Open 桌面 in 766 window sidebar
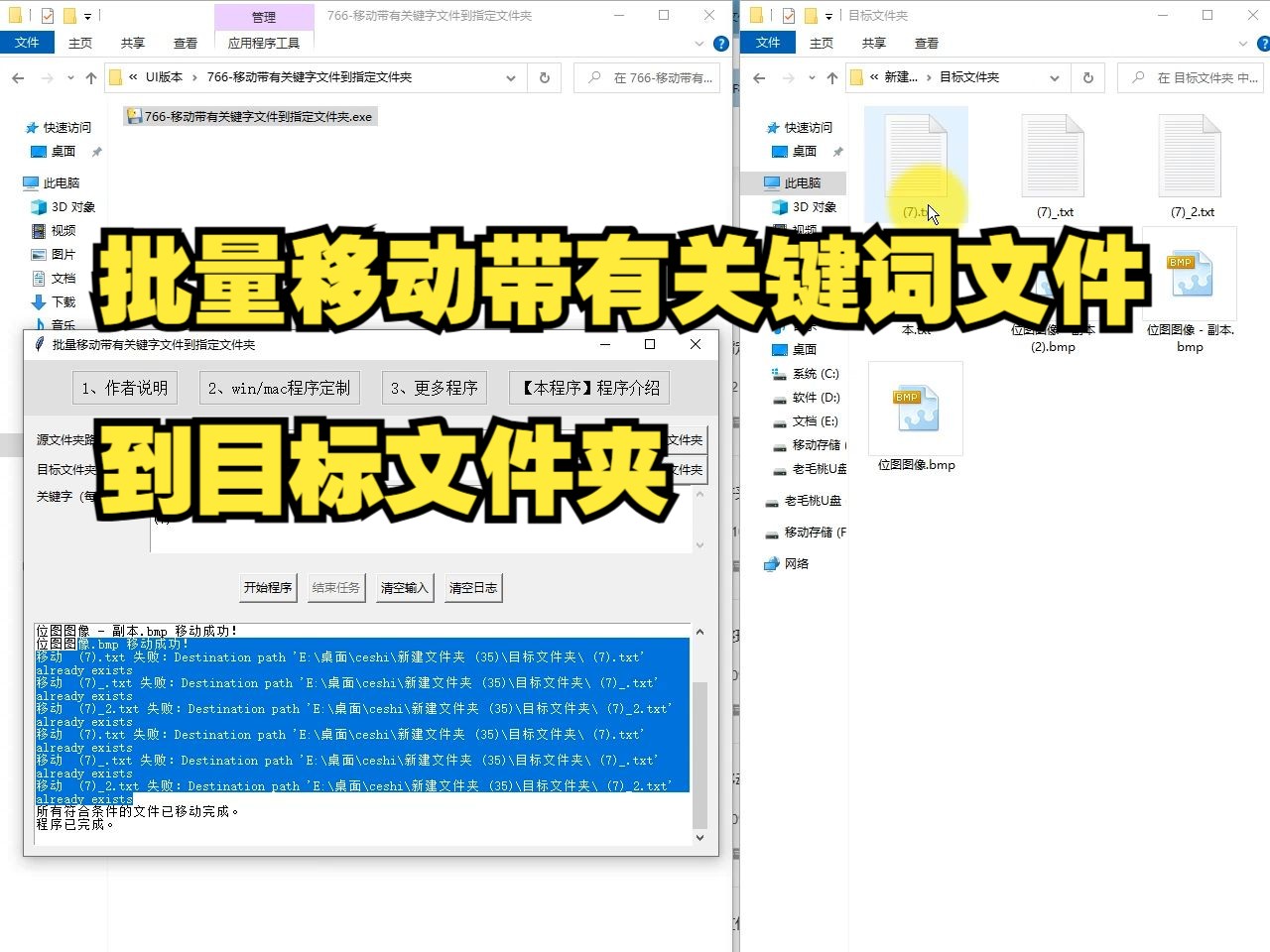The height and width of the screenshot is (952, 1270). tap(54, 152)
